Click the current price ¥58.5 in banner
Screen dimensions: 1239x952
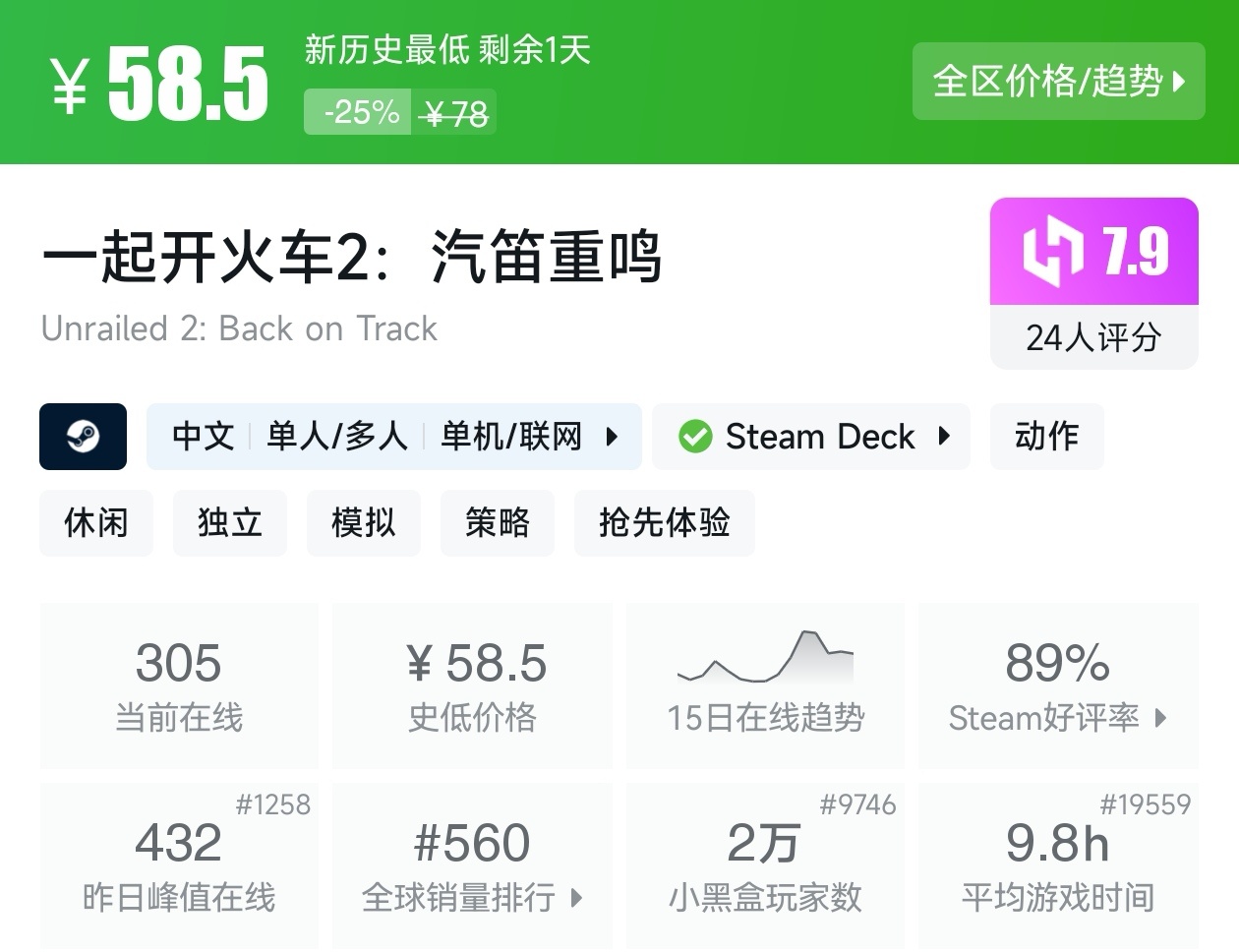click(x=159, y=84)
